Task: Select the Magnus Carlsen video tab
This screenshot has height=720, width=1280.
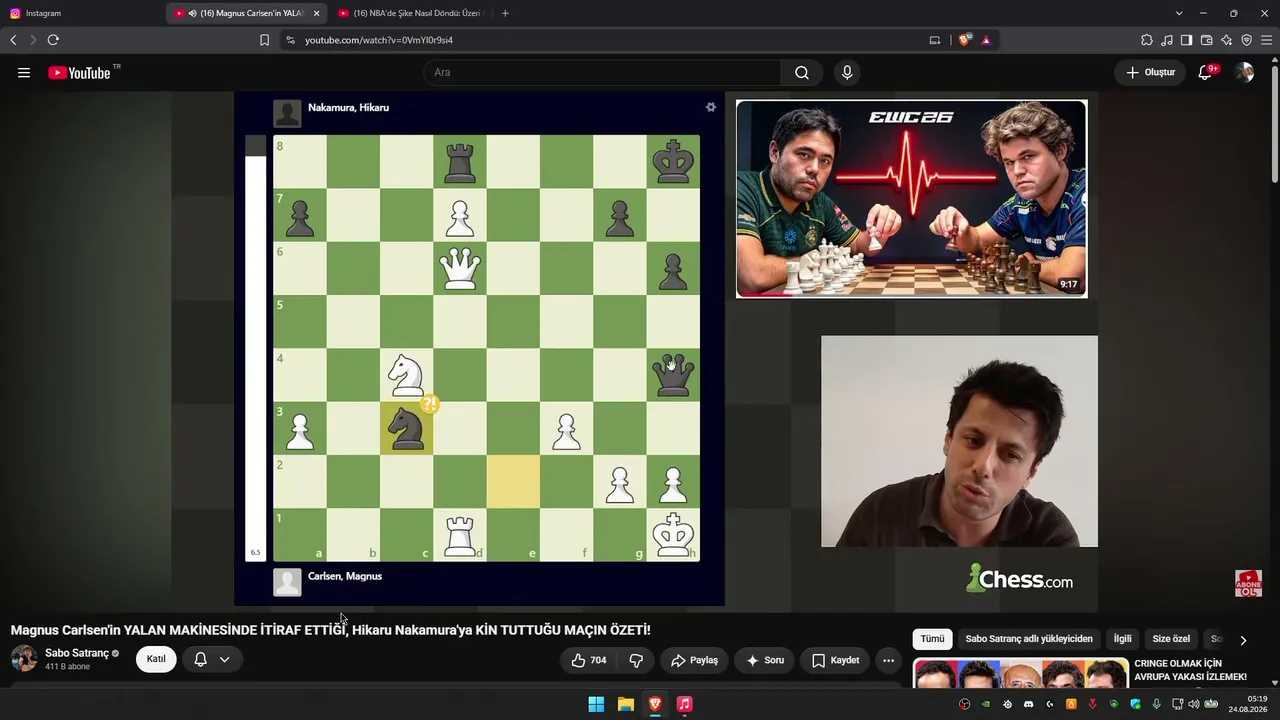Action: 246,13
